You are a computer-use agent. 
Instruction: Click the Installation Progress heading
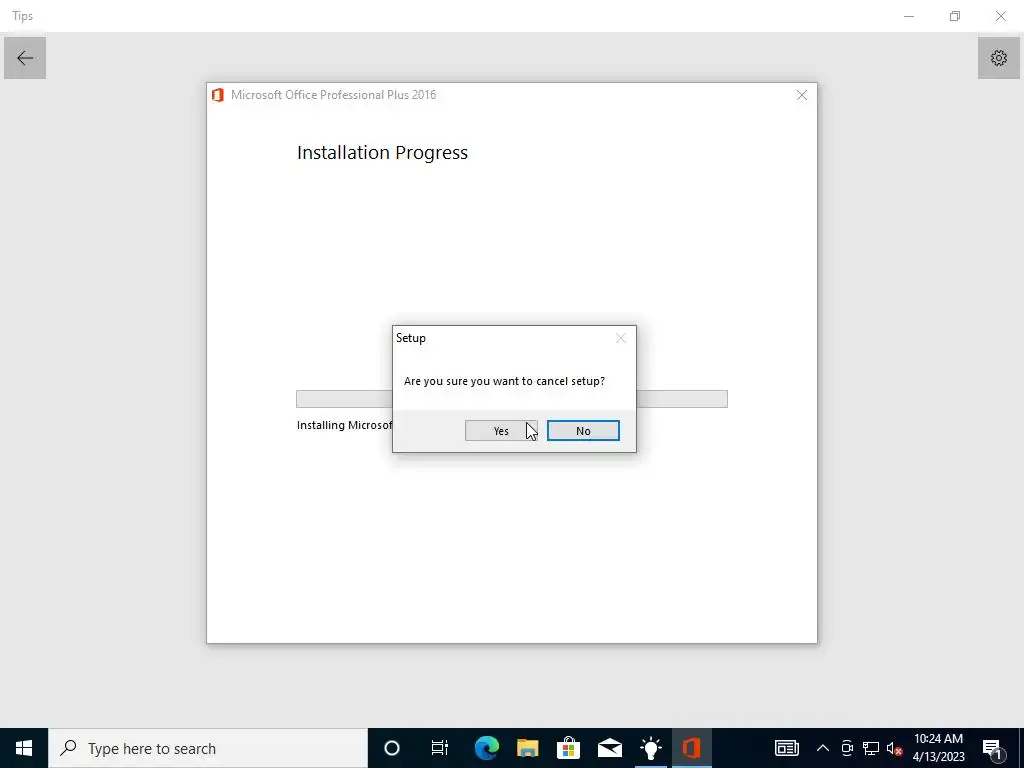[x=382, y=153]
